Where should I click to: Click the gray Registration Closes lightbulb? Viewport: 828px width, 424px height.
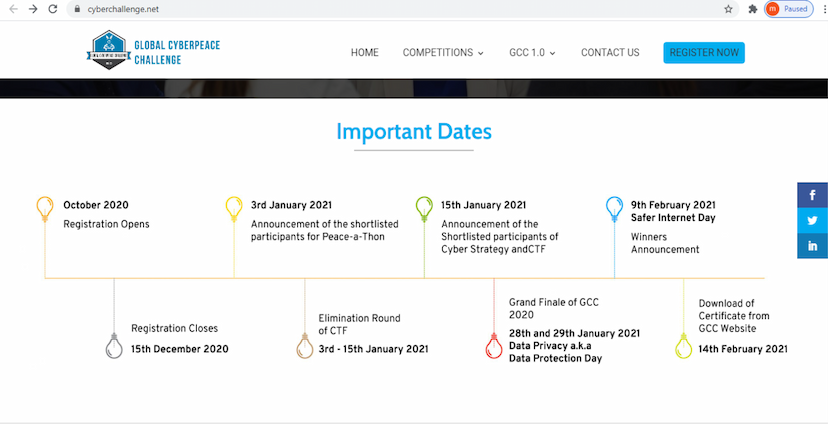114,345
